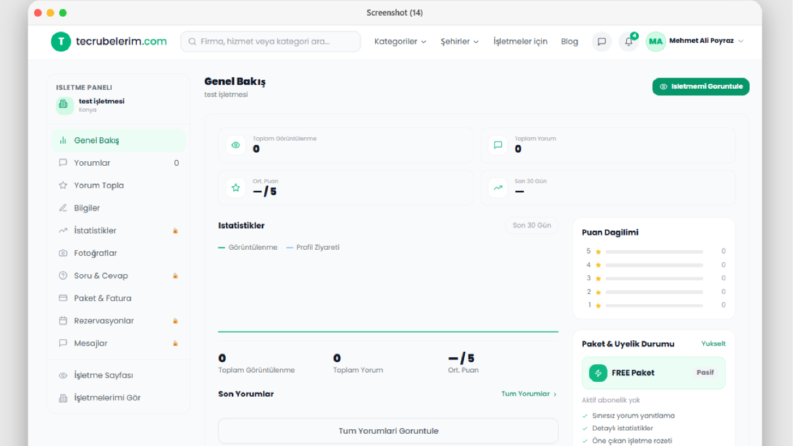Click the lock icon beside İstatistikler
793x446 pixels.
pyautogui.click(x=175, y=231)
